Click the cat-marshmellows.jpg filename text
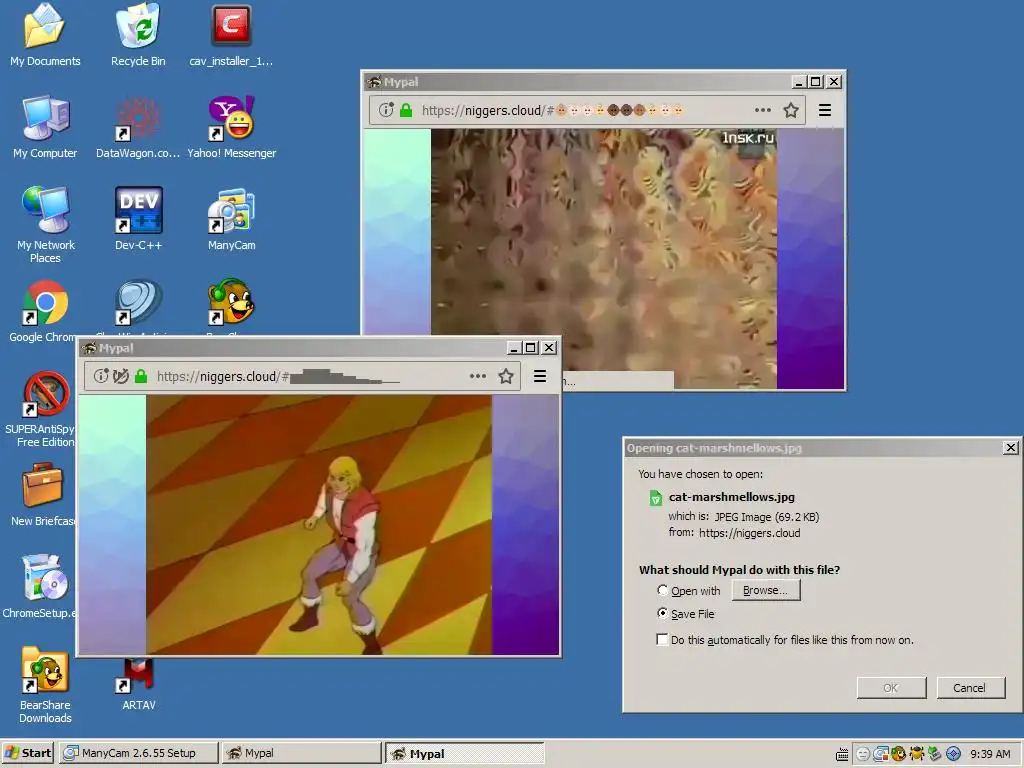The width and height of the screenshot is (1024, 768). (x=731, y=497)
